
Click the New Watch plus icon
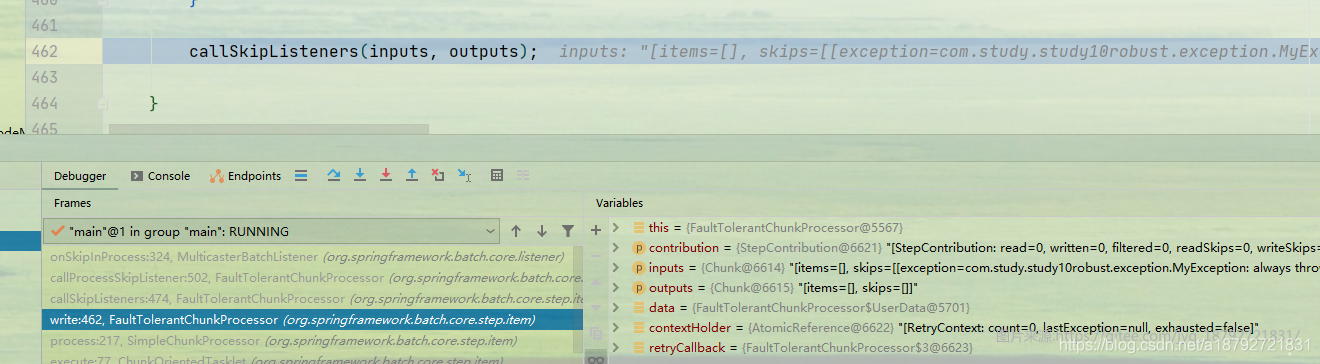(596, 230)
